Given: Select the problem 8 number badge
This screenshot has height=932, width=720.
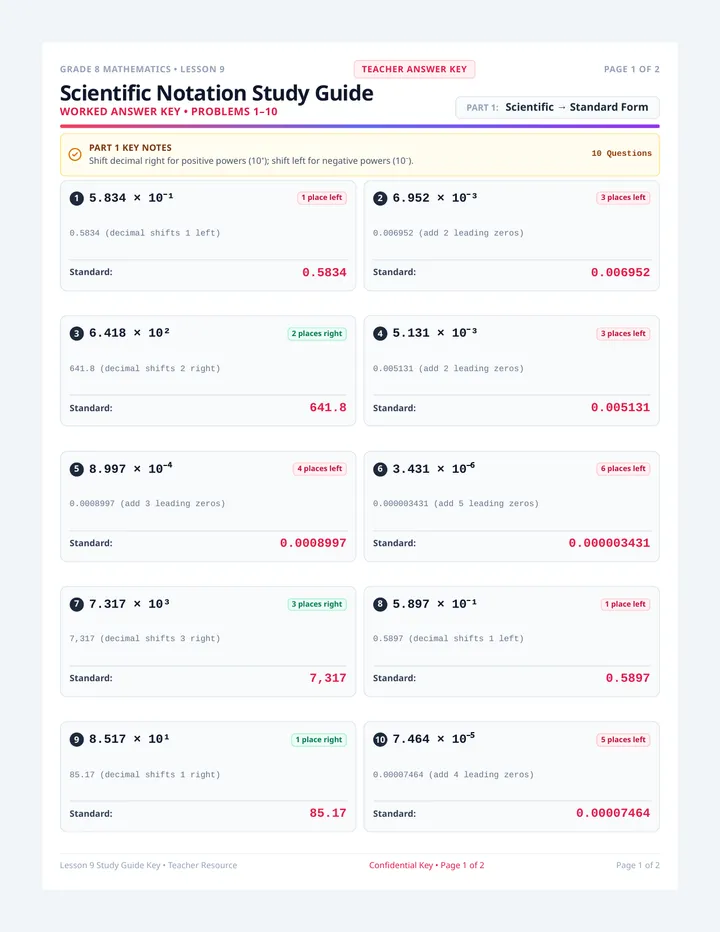Looking at the screenshot, I should coord(380,604).
